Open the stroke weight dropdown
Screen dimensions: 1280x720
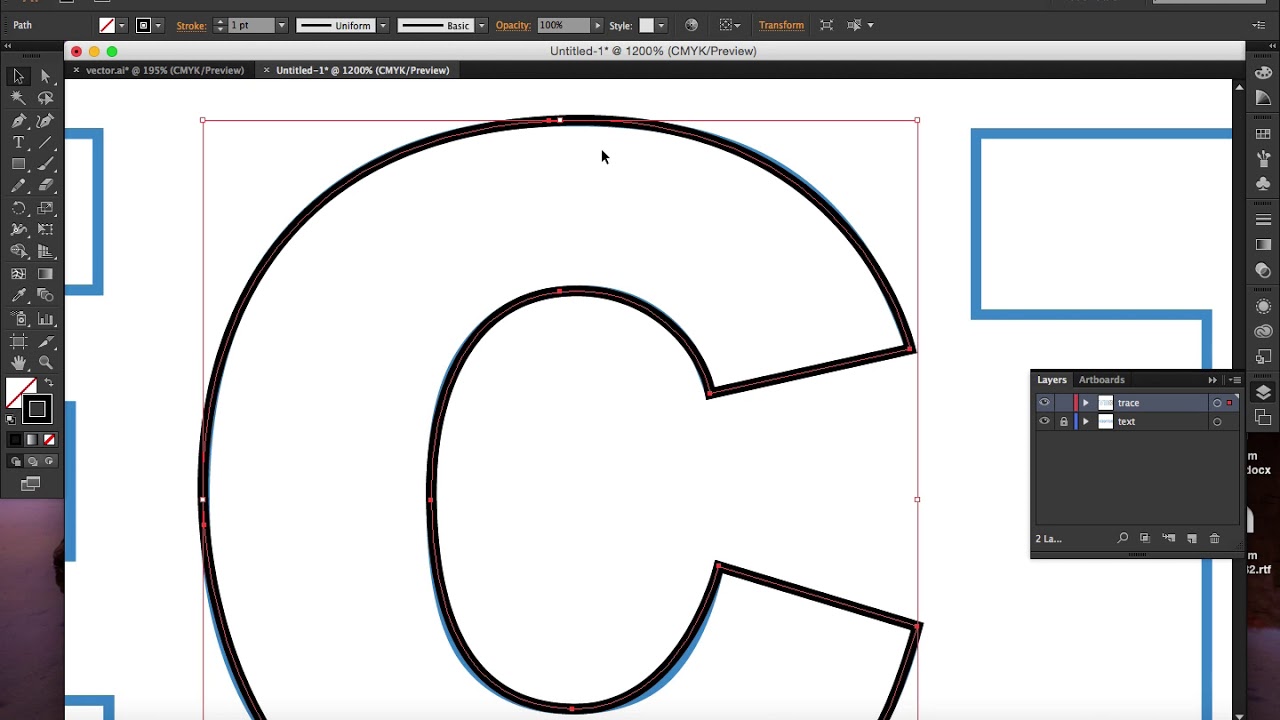tap(282, 25)
